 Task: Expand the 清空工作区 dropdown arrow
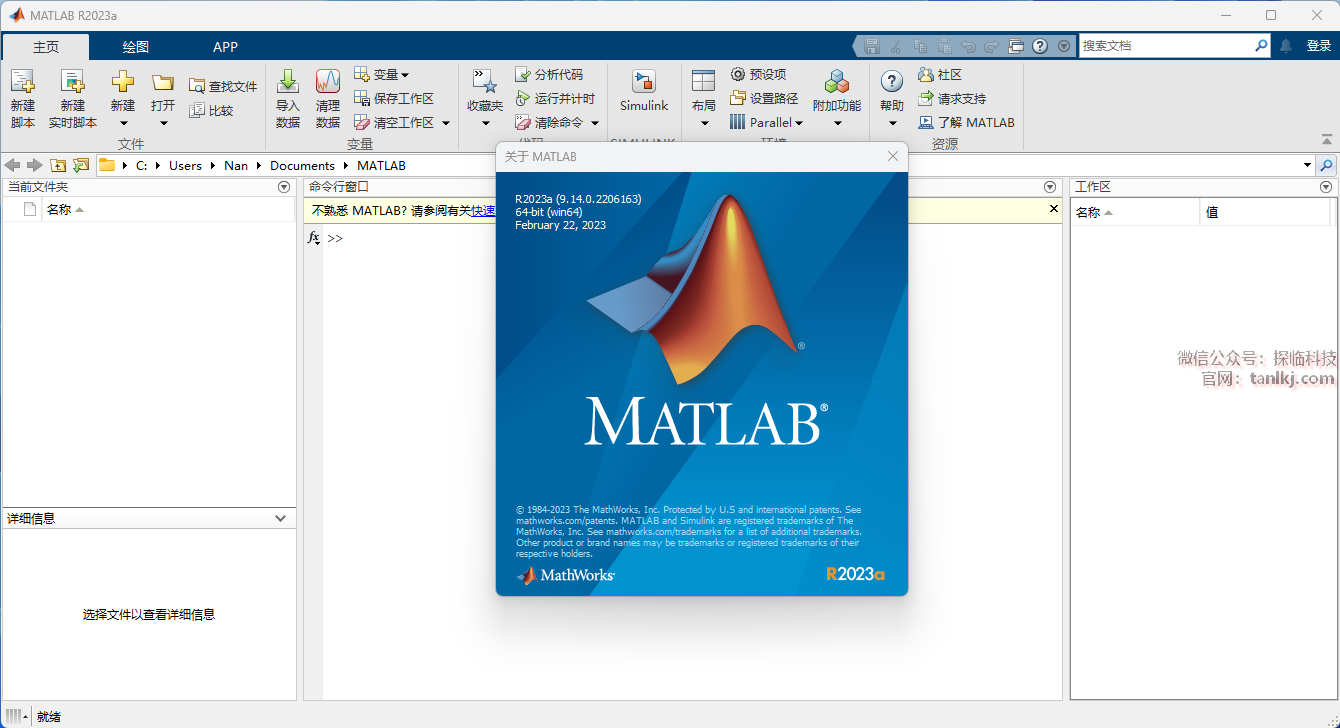446,123
